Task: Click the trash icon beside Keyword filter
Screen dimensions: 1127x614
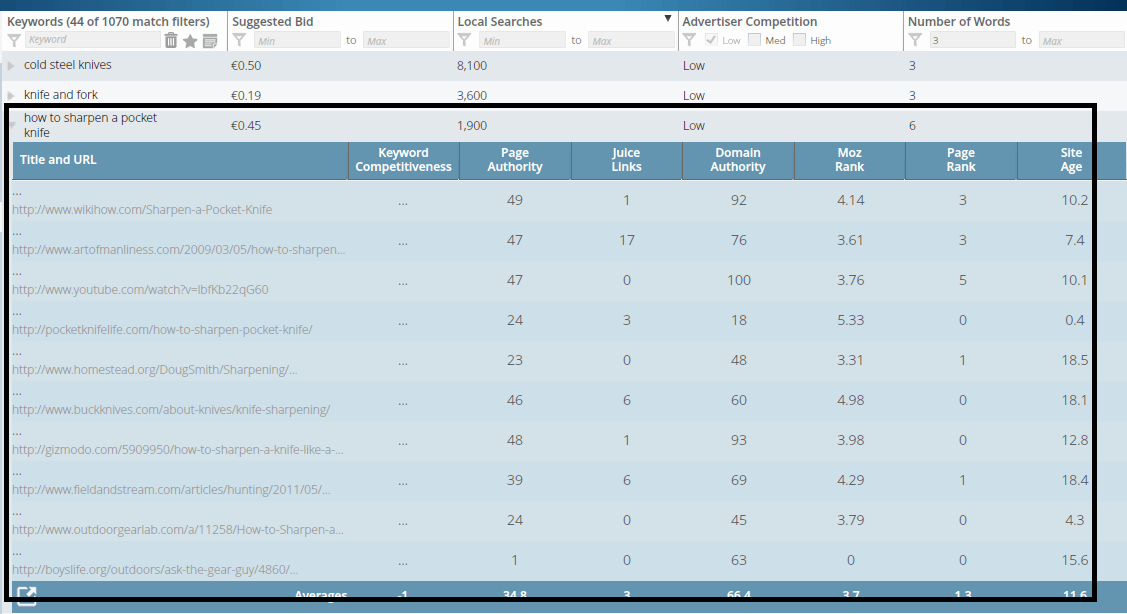Action: tap(171, 40)
